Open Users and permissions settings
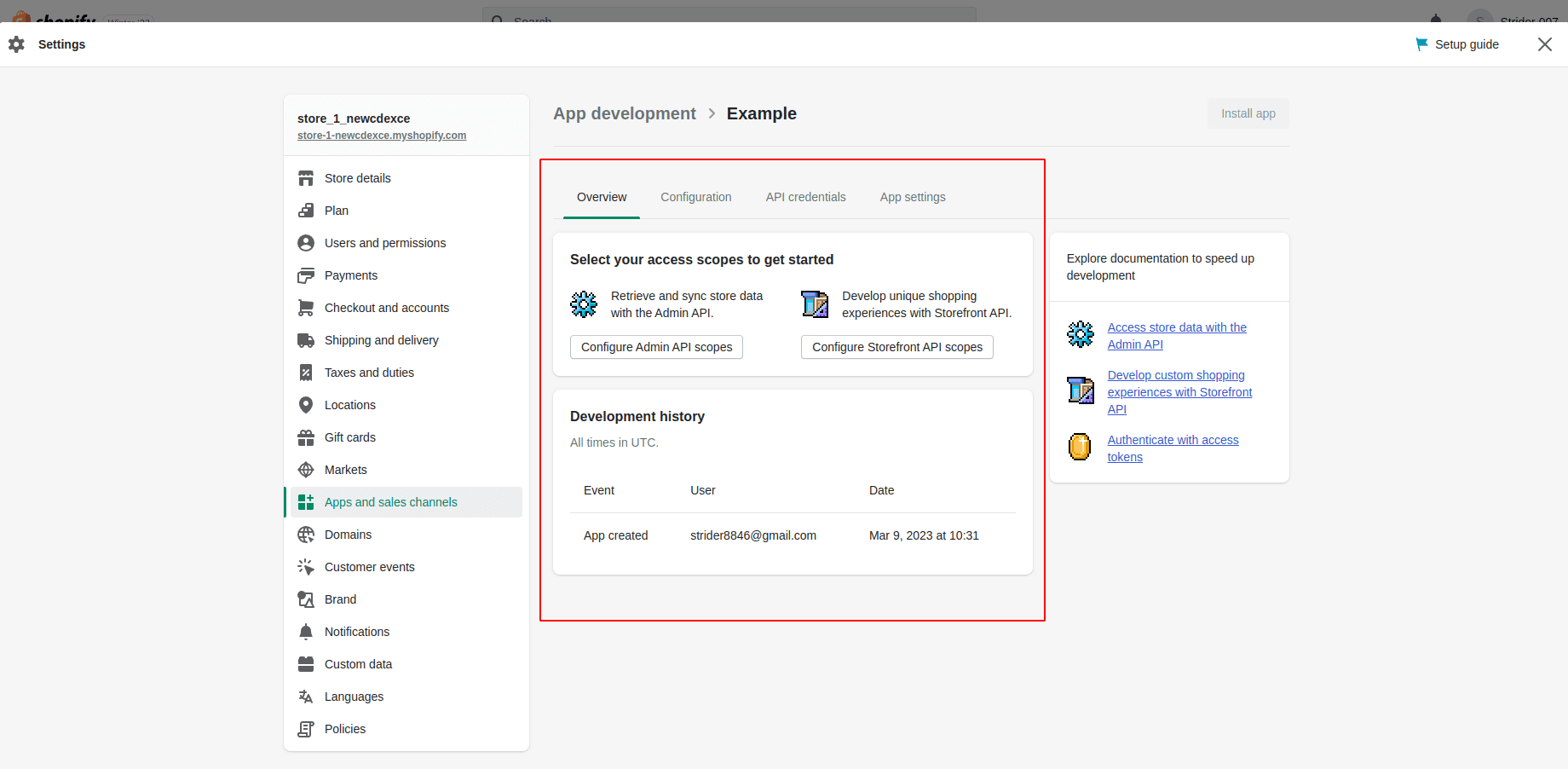The height and width of the screenshot is (769, 1568). 406,243
